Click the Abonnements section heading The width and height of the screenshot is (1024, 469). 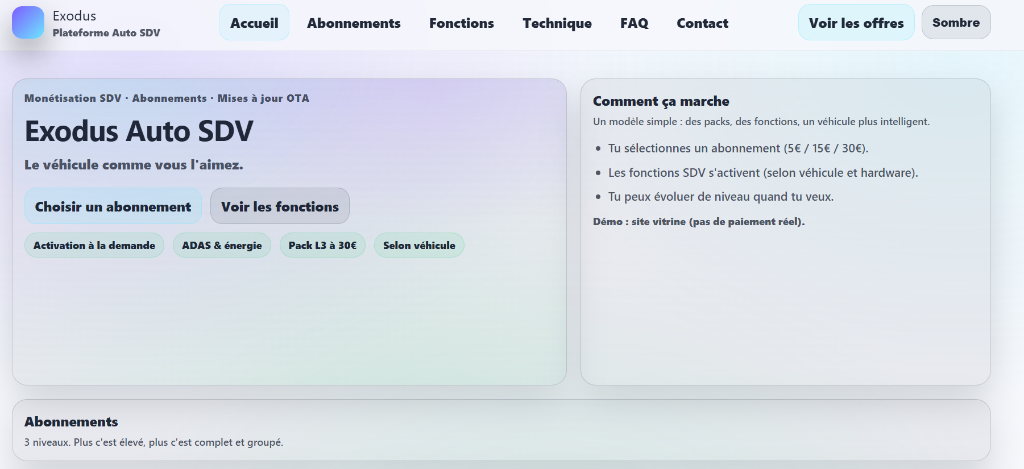pos(71,421)
